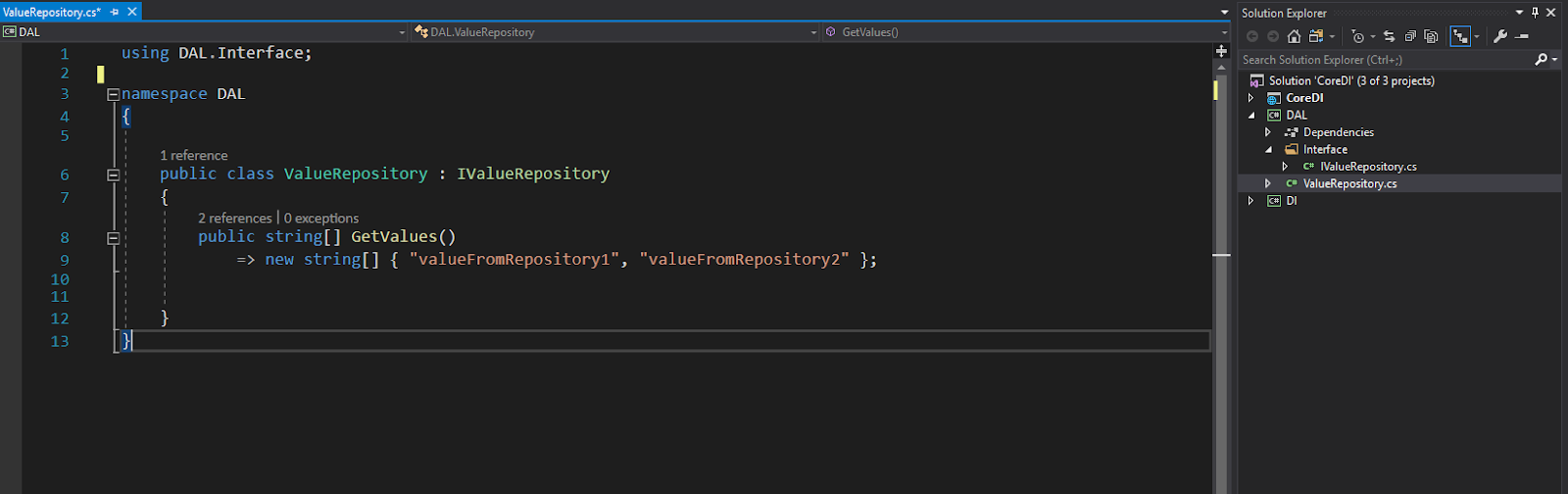Click the '1 reference' CodeLens link
Image resolution: width=1568 pixels, height=494 pixels.
coord(193,155)
